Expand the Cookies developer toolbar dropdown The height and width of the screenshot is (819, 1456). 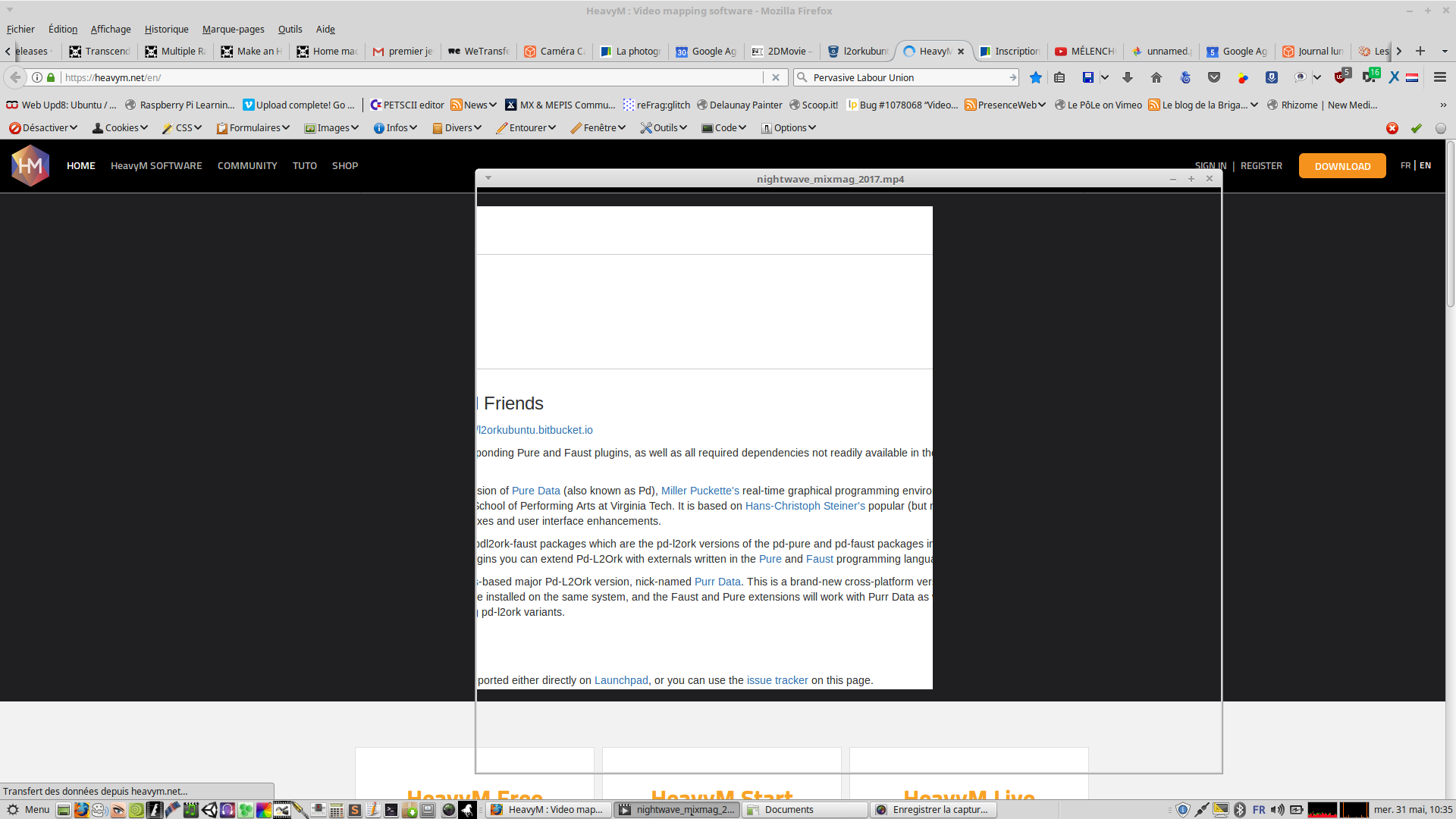(x=121, y=128)
